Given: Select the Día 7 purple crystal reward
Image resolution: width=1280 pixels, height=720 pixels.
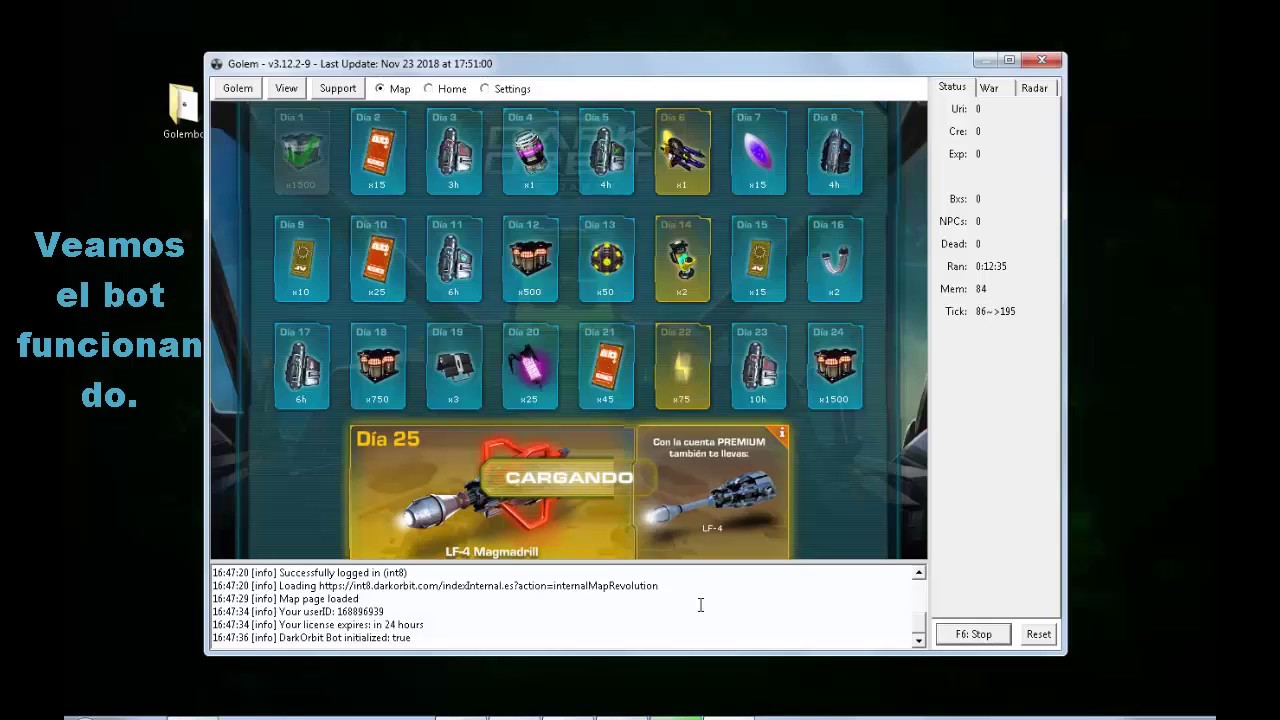Looking at the screenshot, I should coord(758,152).
